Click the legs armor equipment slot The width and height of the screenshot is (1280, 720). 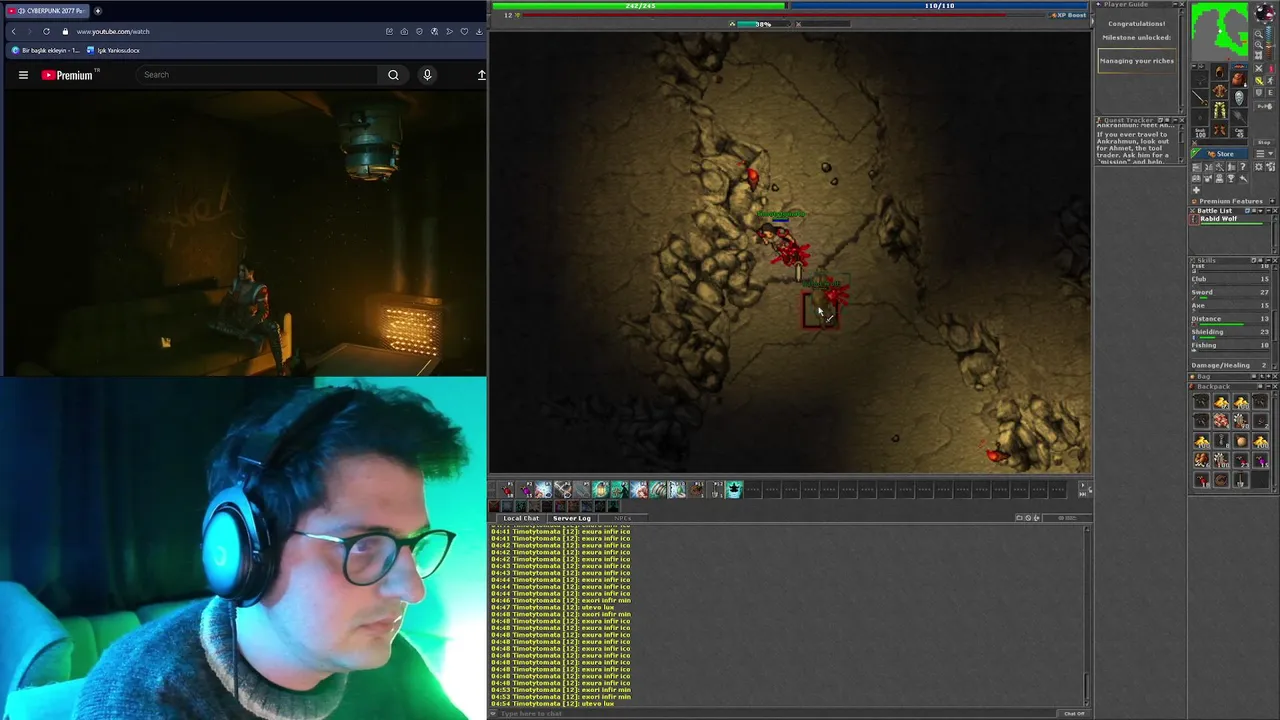pos(1219,110)
